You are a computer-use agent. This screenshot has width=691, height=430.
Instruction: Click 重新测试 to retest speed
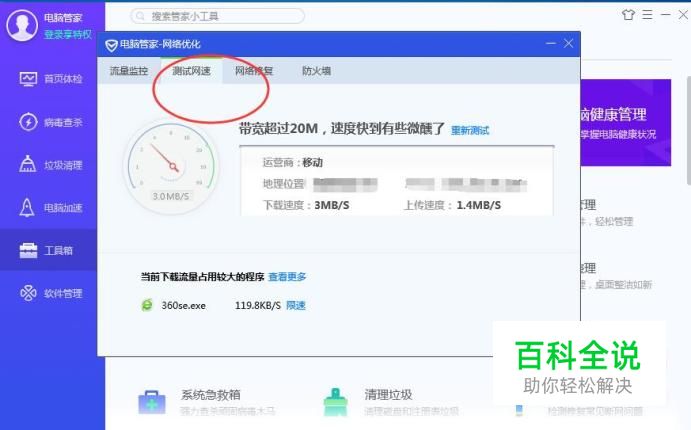[x=470, y=130]
